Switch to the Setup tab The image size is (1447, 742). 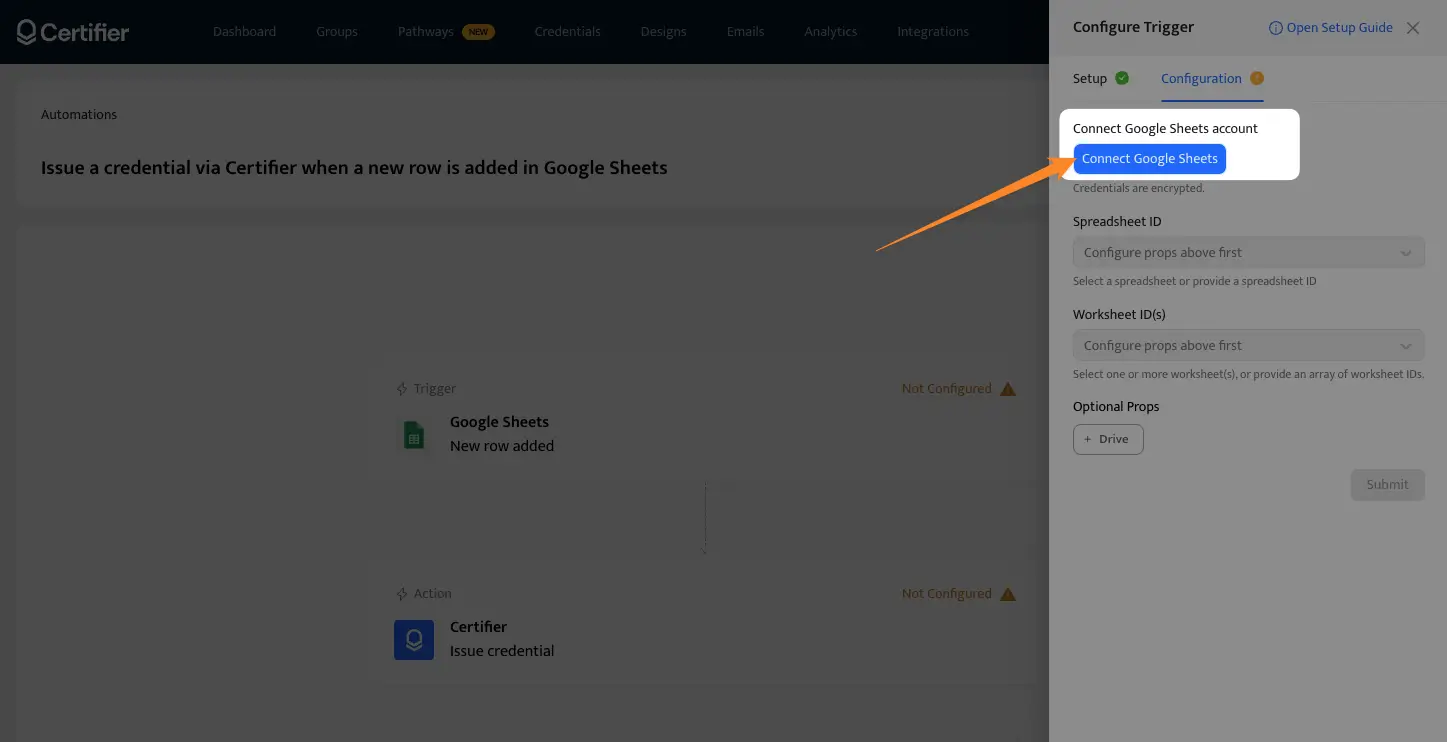coord(1089,79)
